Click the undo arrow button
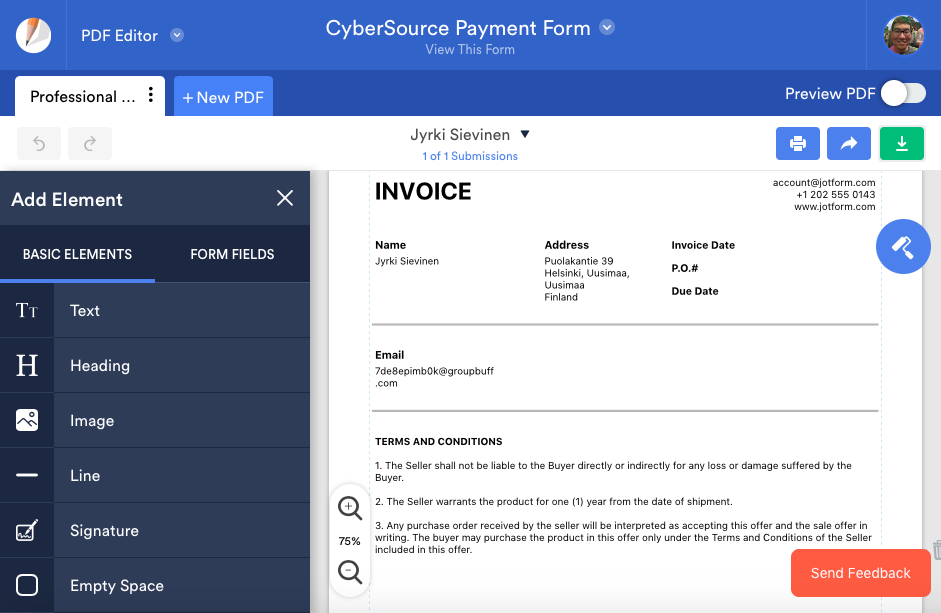 (x=39, y=144)
